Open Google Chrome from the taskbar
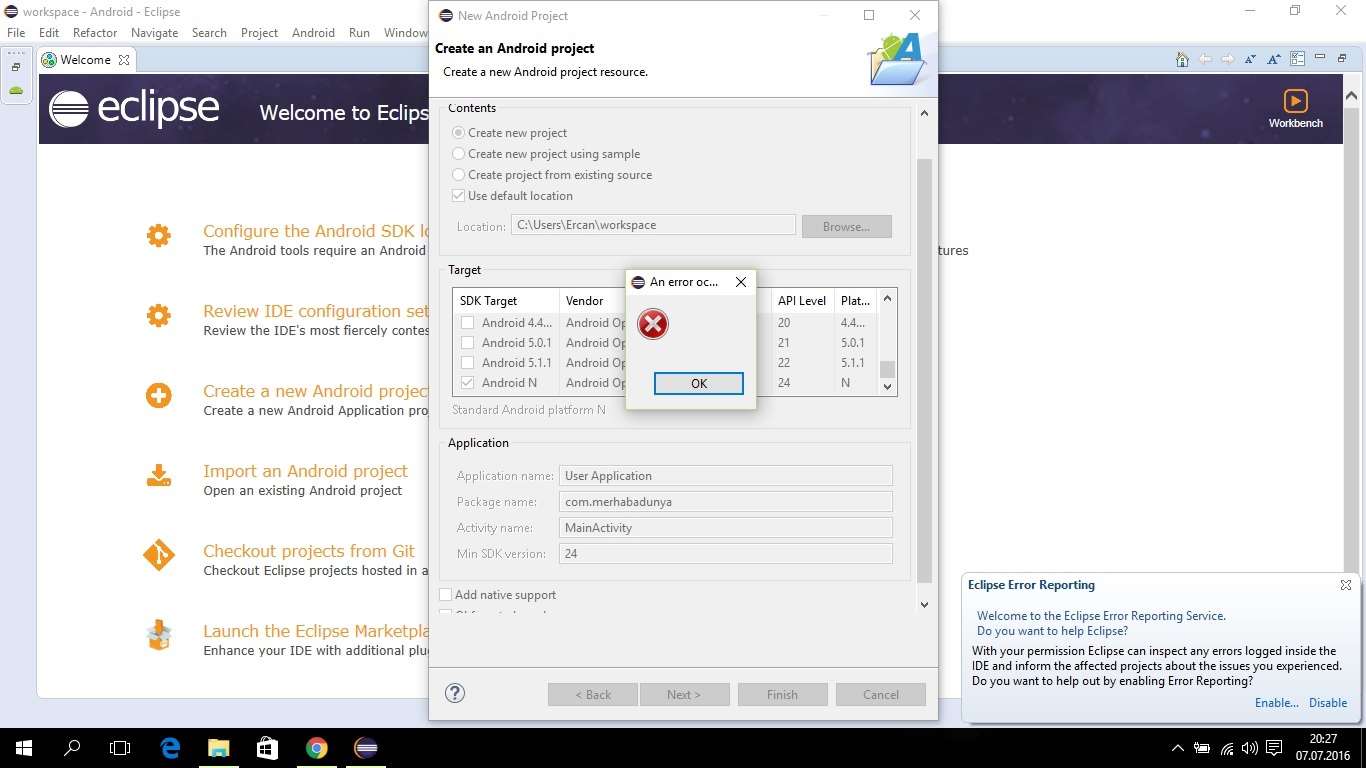1366x768 pixels. 317,747
